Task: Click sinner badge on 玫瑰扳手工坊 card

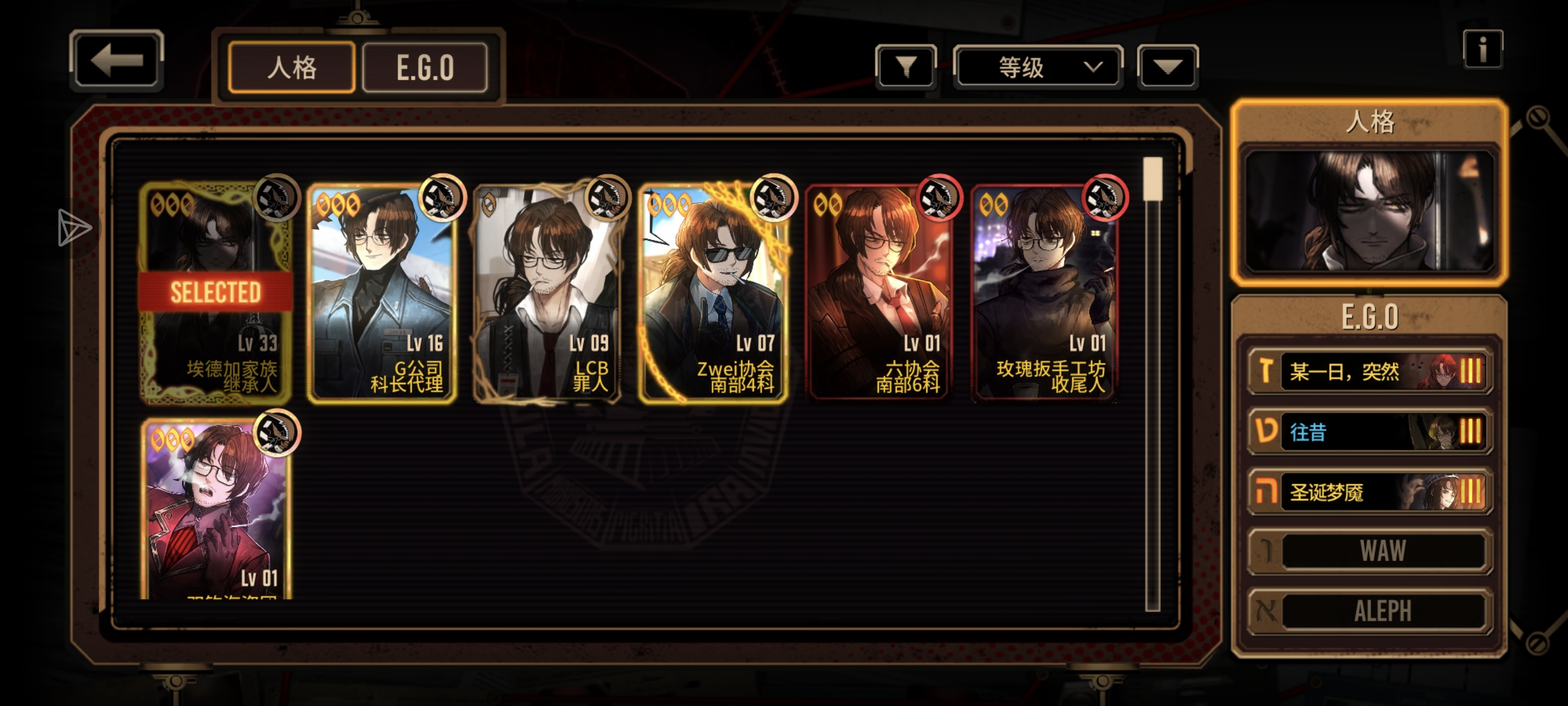Action: [1105, 197]
